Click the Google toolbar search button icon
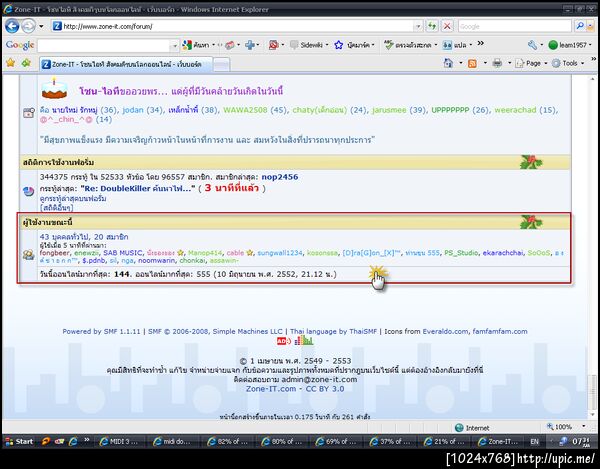 click(196, 45)
